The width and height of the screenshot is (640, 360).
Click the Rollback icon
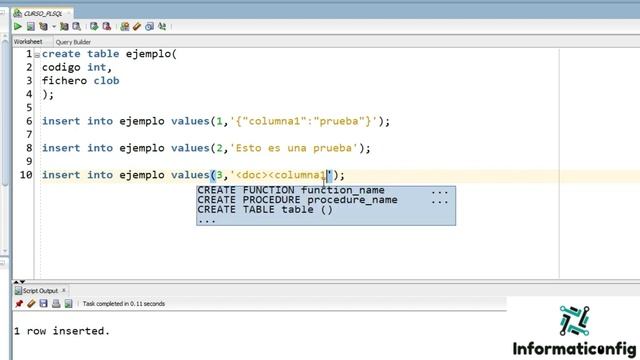pos(107,27)
